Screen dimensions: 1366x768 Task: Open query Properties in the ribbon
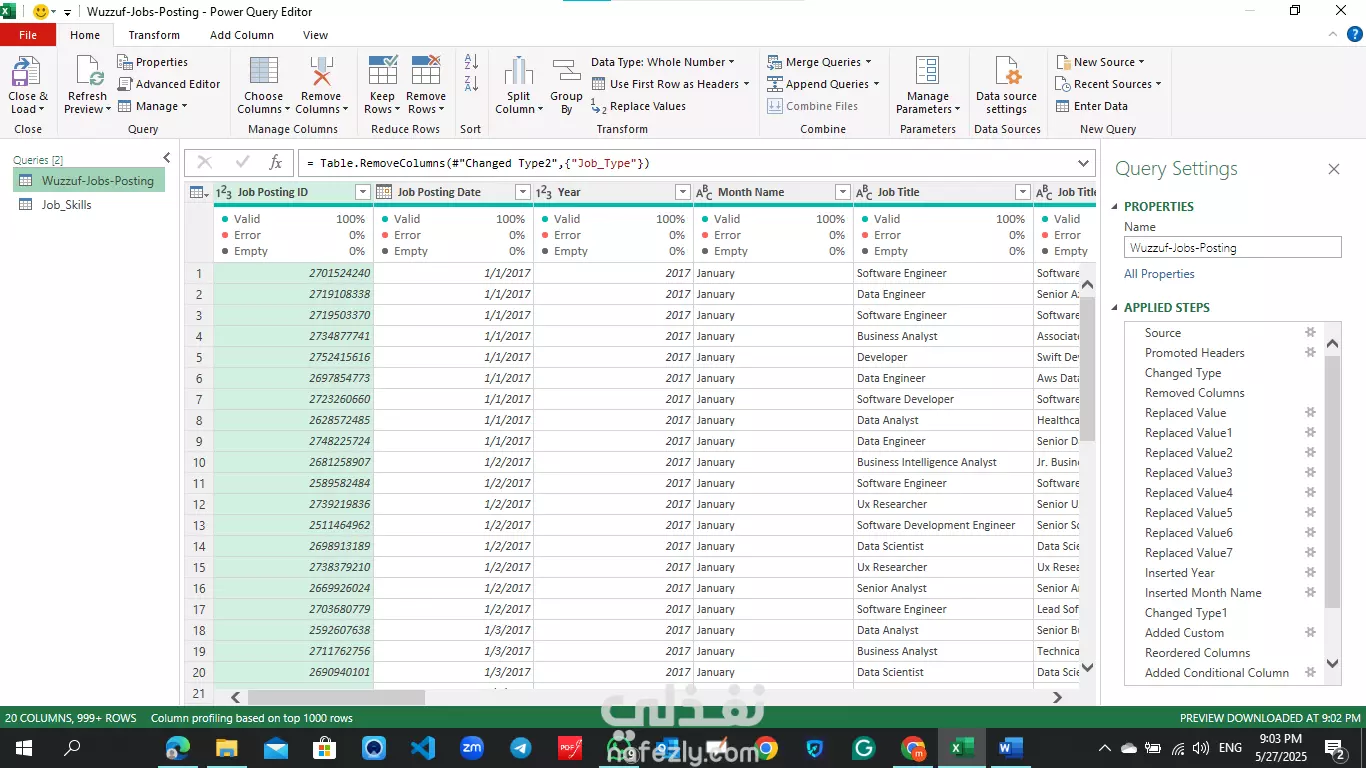tap(153, 62)
